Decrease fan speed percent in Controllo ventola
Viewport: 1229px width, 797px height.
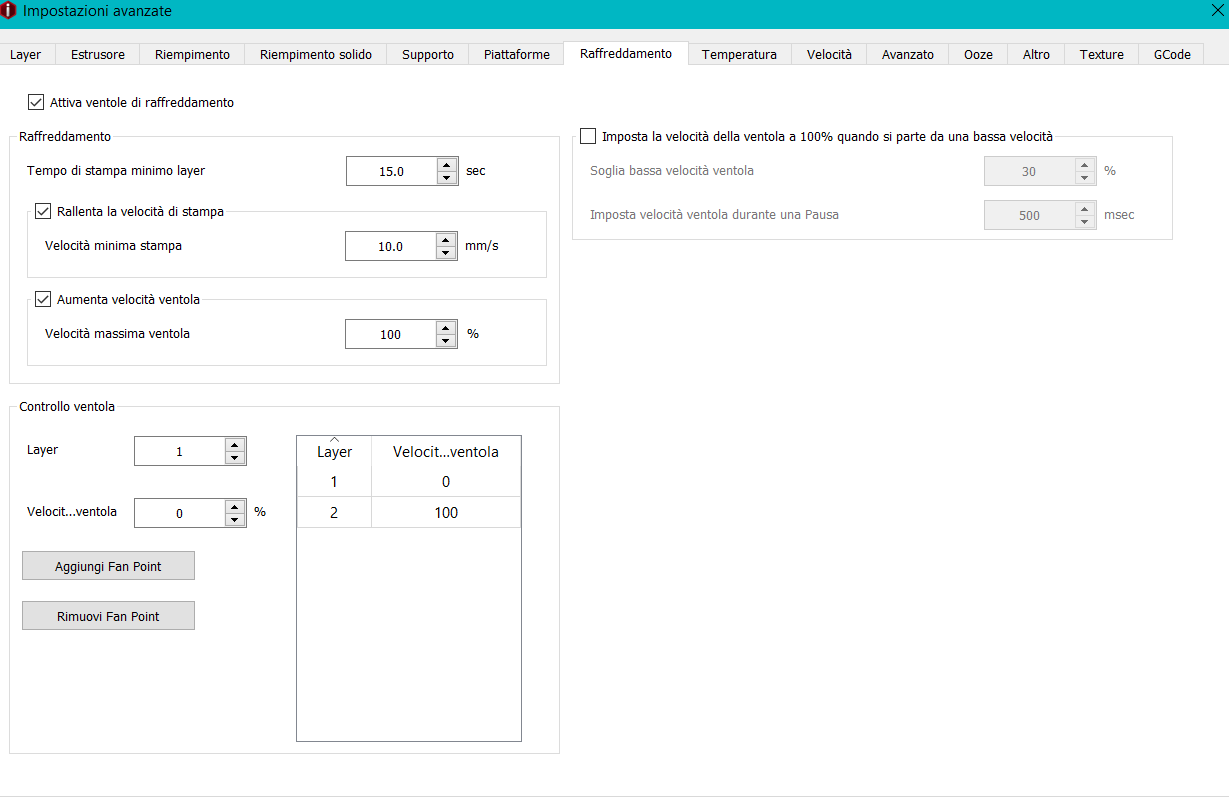pos(235,520)
